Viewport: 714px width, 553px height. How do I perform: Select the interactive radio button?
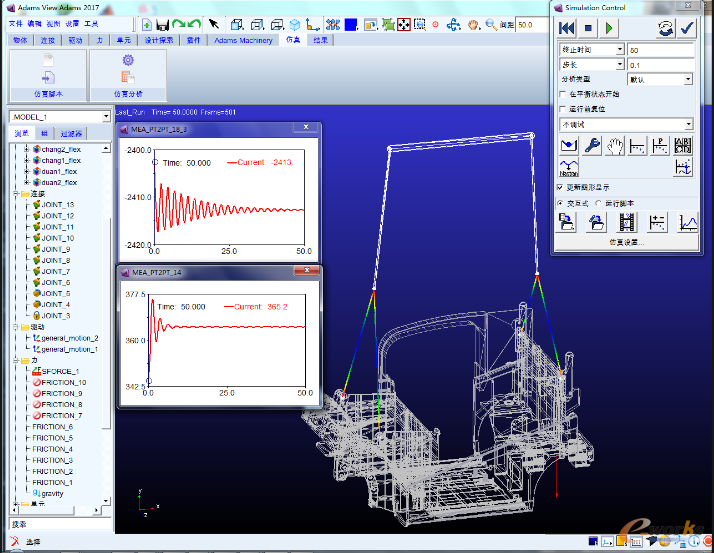561,203
